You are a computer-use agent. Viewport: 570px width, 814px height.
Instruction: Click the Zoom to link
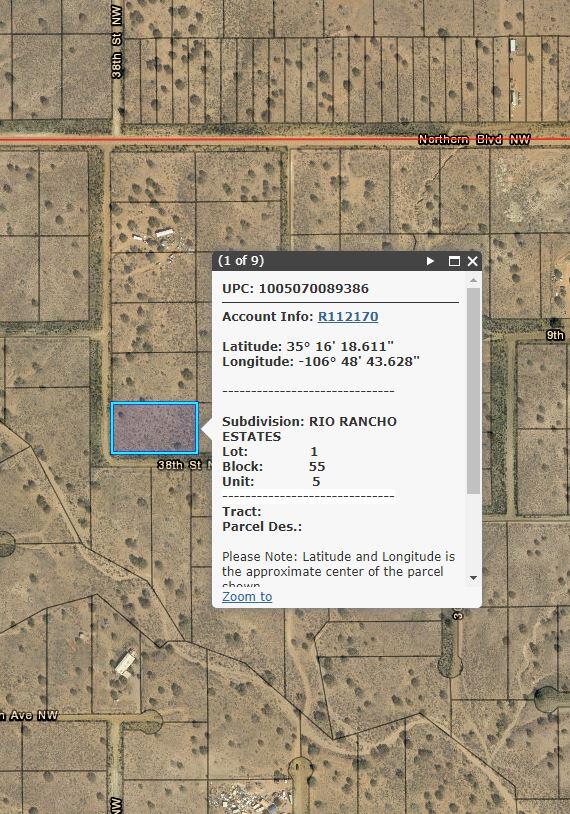[247, 596]
